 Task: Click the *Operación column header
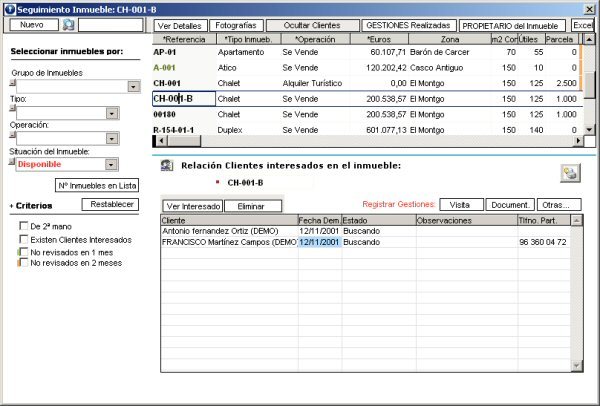coord(315,39)
